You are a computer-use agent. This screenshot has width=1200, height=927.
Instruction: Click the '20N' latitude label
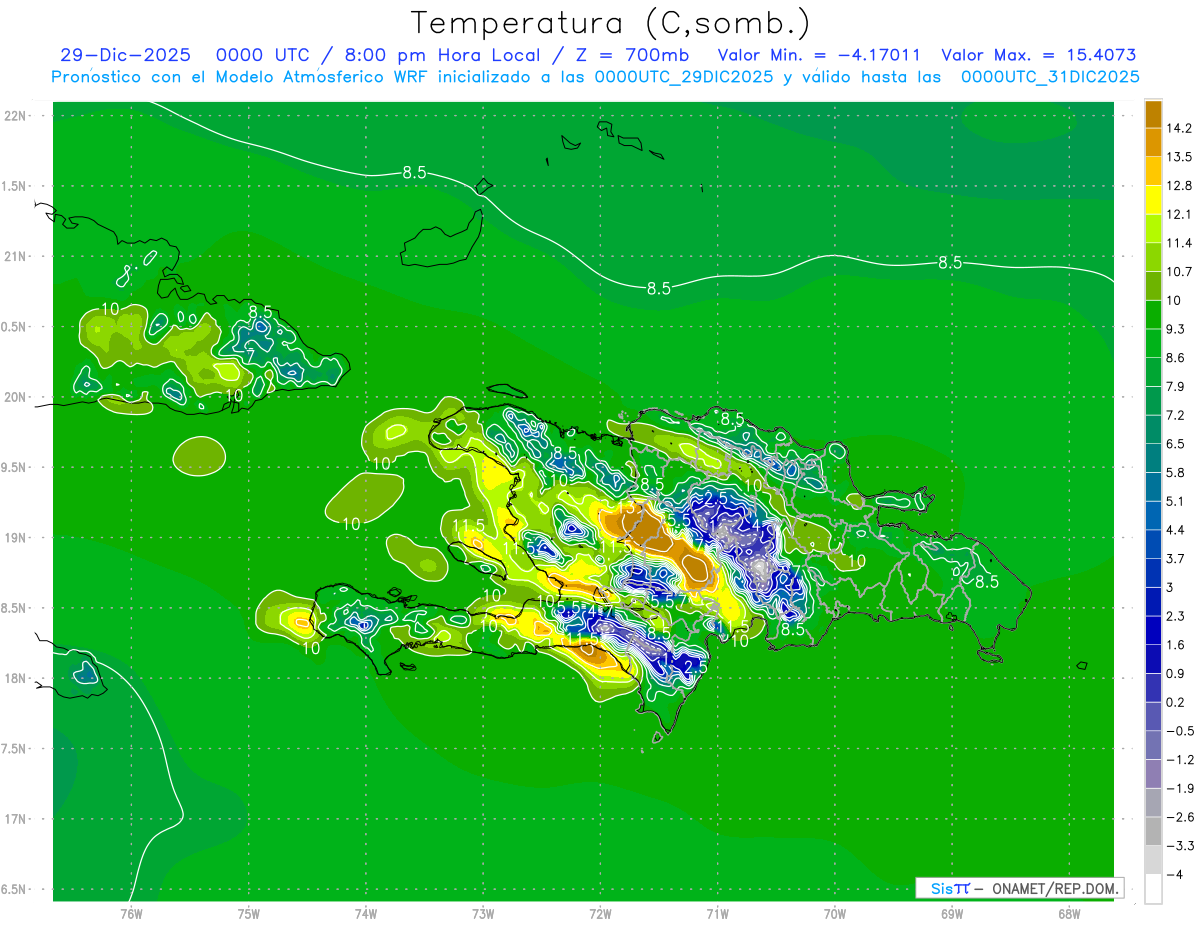pyautogui.click(x=16, y=397)
